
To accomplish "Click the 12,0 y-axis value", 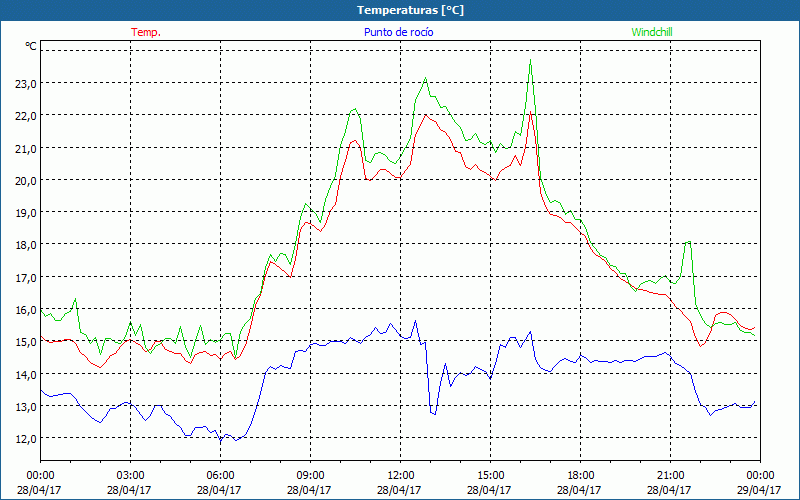I will [25, 439].
